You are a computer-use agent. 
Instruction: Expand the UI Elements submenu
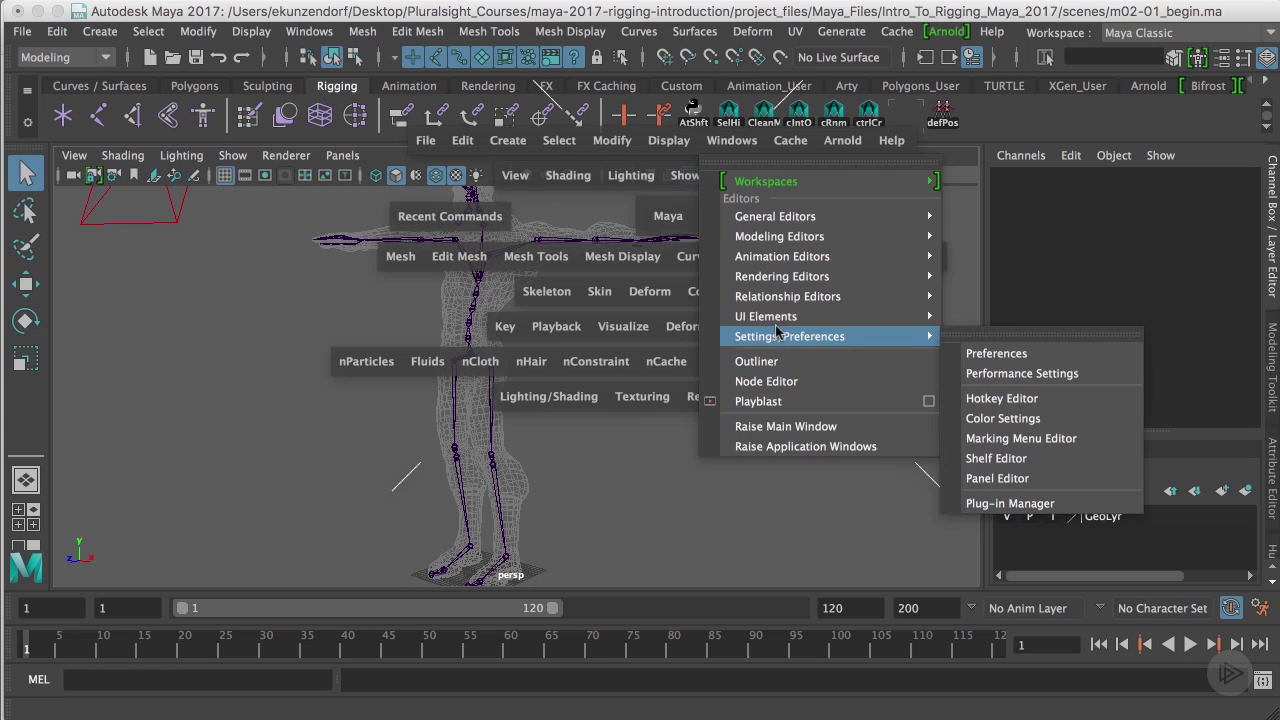pos(829,316)
